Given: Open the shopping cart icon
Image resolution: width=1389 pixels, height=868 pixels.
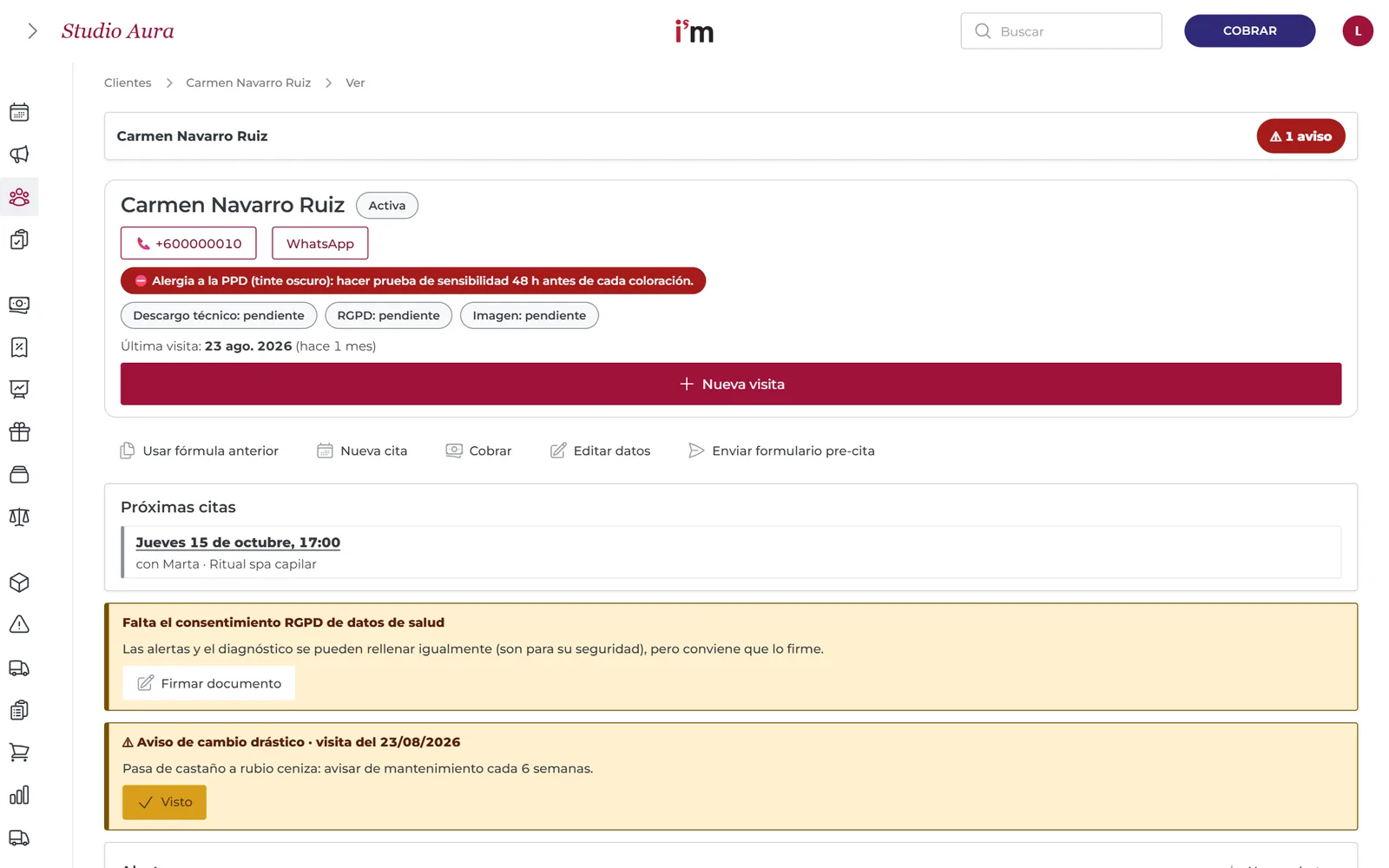Looking at the screenshot, I should tap(19, 753).
